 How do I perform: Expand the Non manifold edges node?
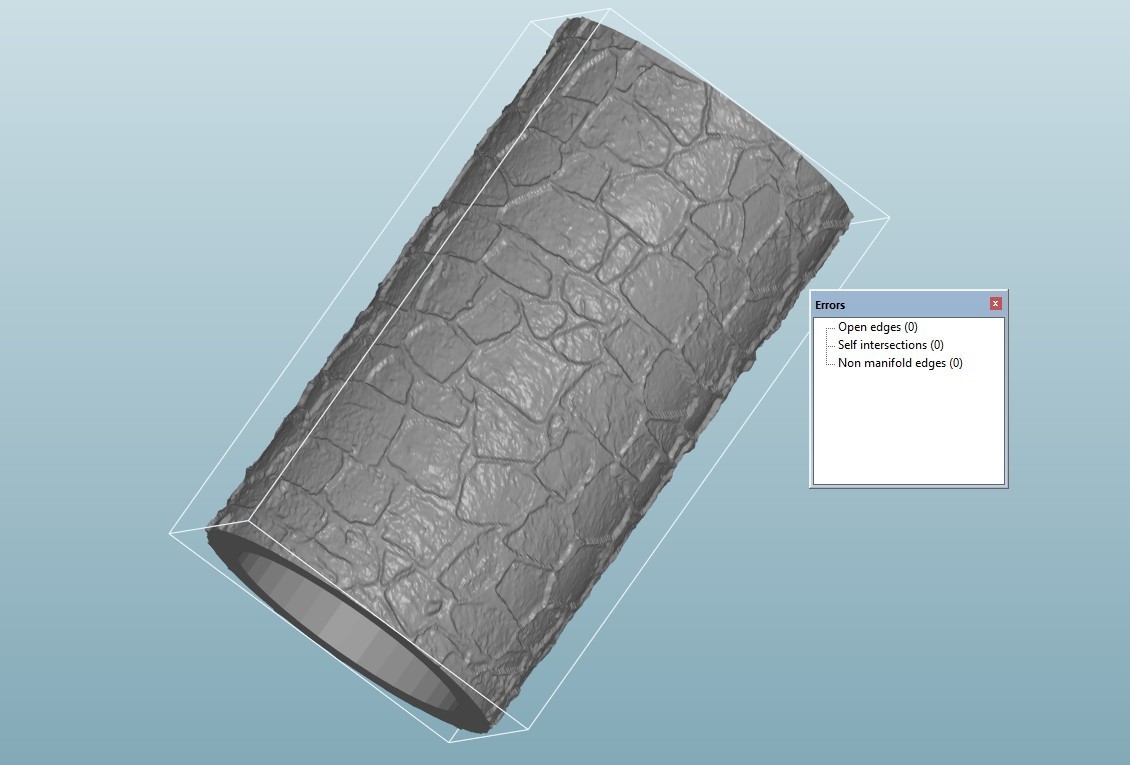click(829, 363)
